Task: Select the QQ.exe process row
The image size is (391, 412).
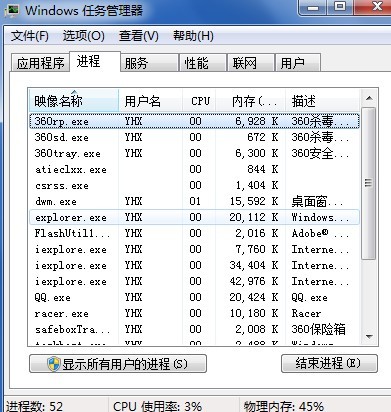Action: click(194, 297)
